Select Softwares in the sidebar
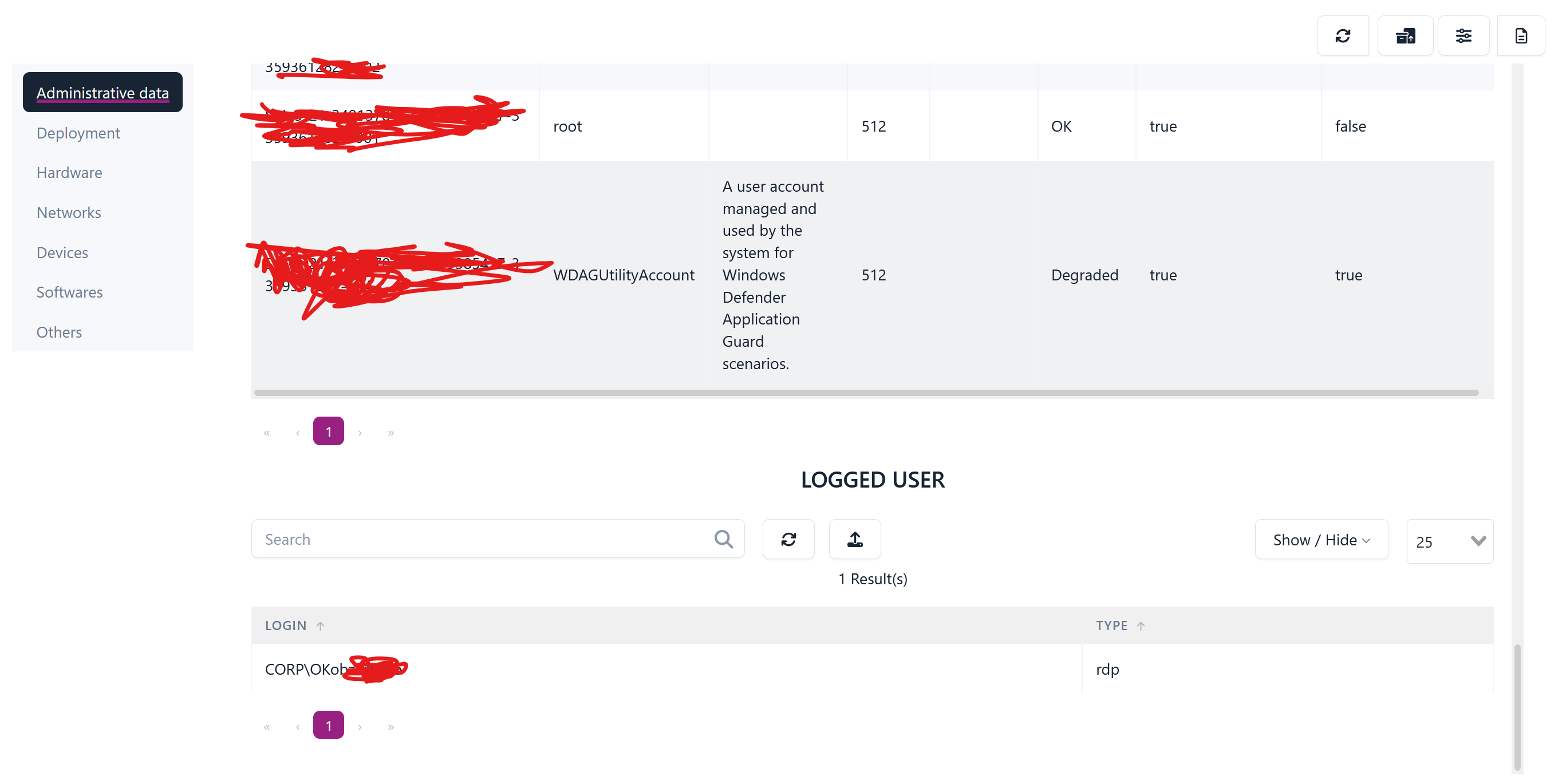The image size is (1566, 784). 69,292
